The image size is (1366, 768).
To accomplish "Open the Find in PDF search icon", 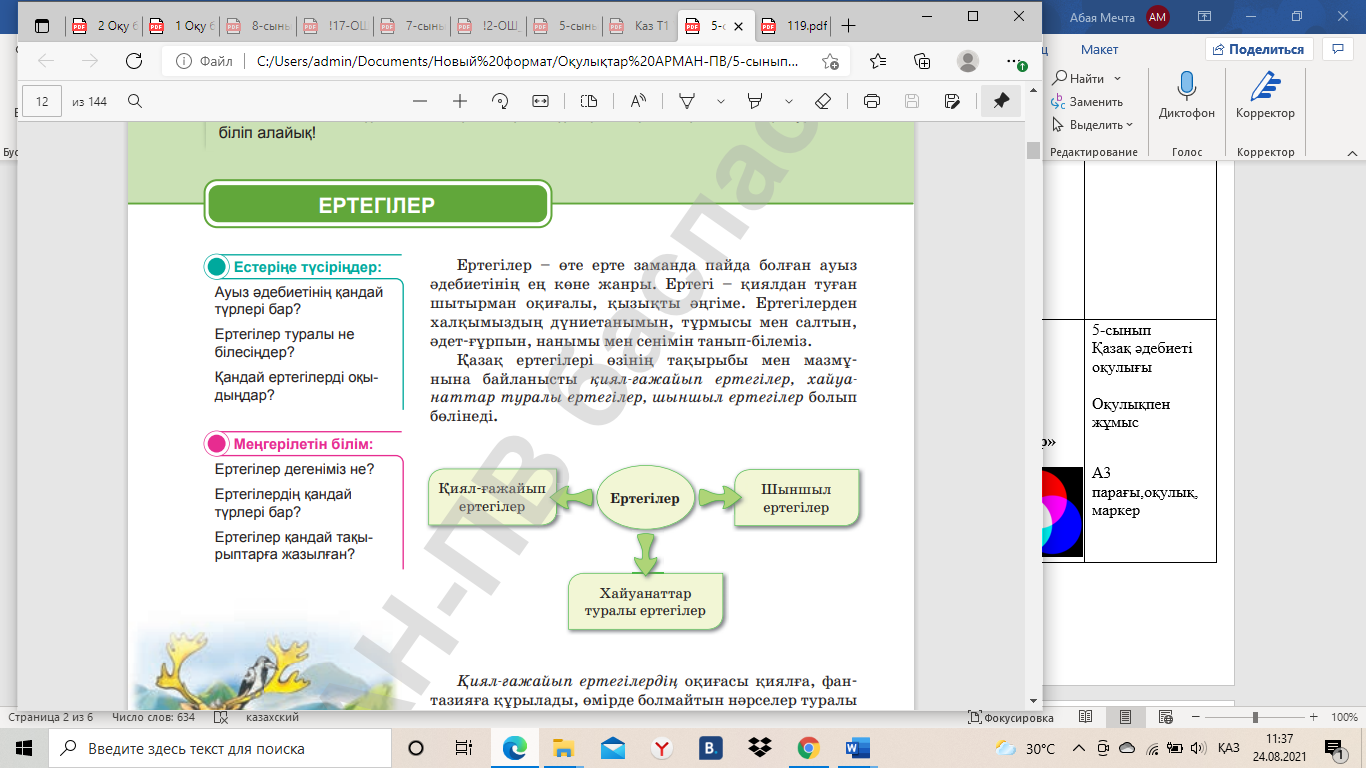I will (x=135, y=101).
